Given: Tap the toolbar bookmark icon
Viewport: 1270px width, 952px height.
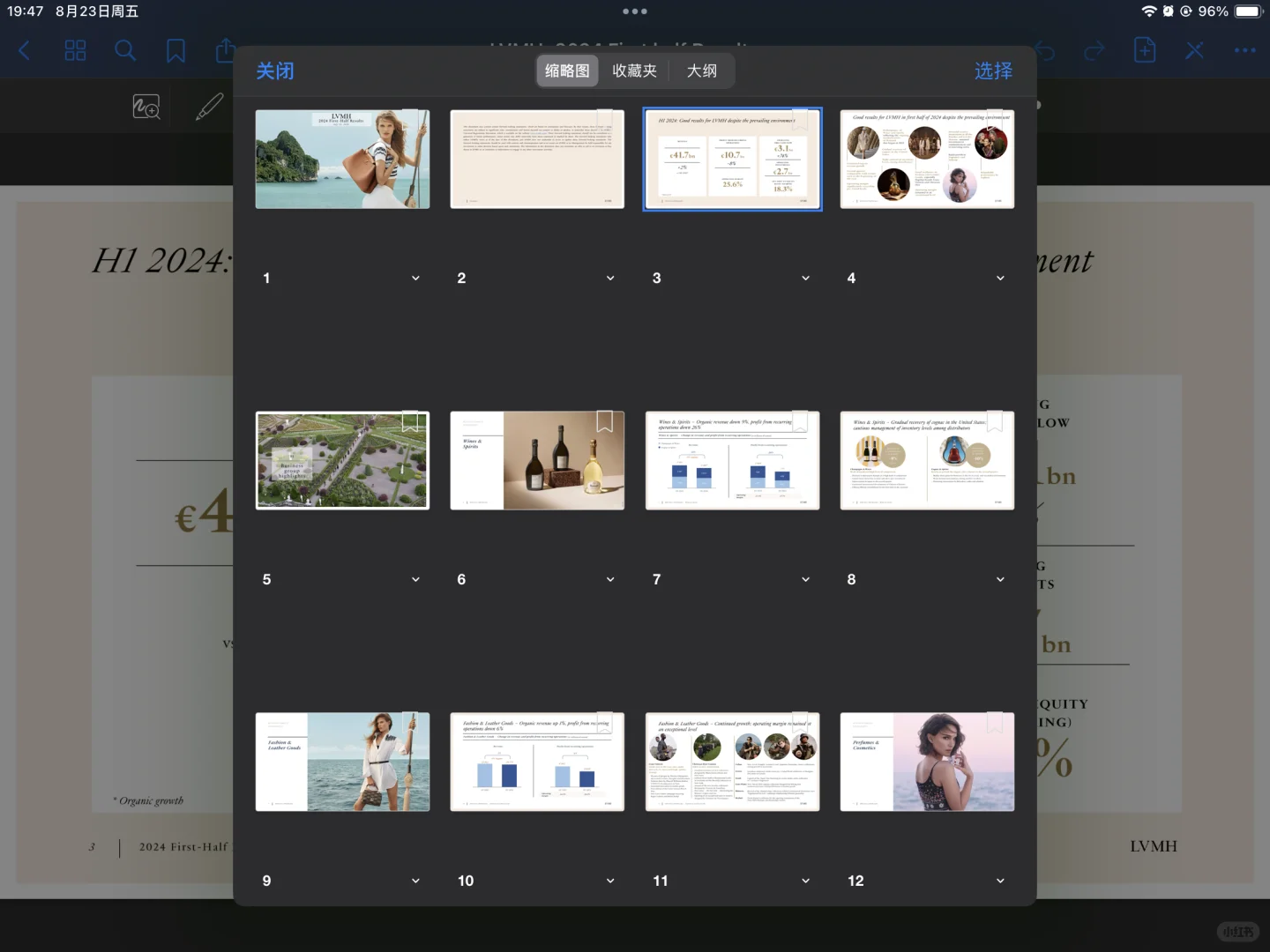Looking at the screenshot, I should pos(176,50).
